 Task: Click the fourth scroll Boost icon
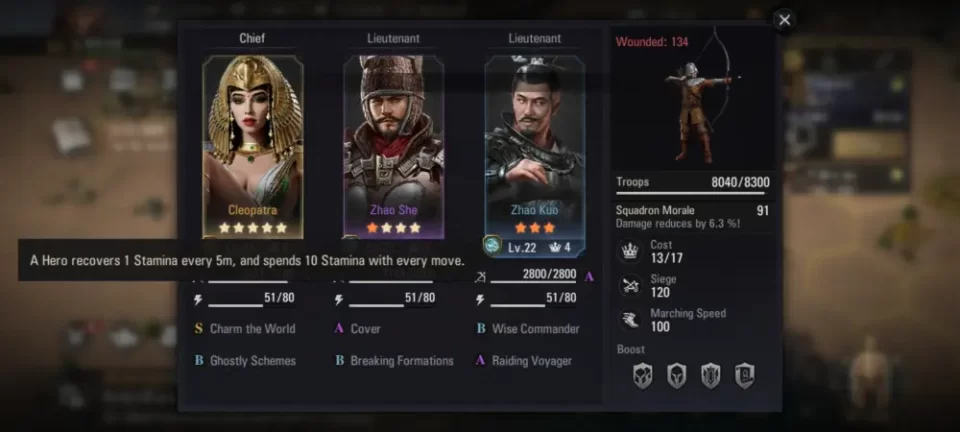[744, 376]
